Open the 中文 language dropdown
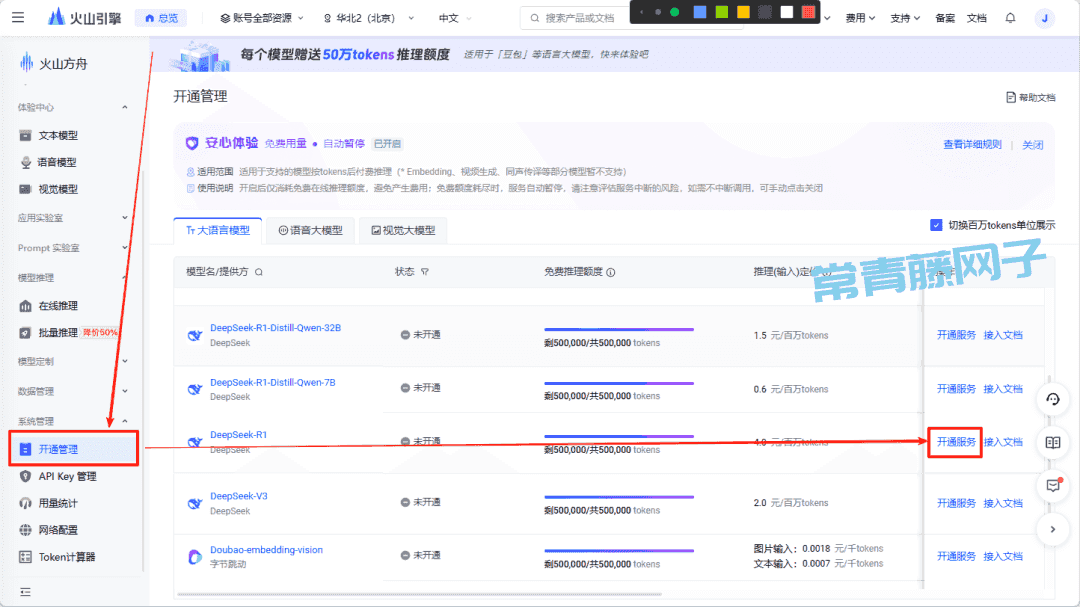Image resolution: width=1080 pixels, height=607 pixels. [x=455, y=18]
